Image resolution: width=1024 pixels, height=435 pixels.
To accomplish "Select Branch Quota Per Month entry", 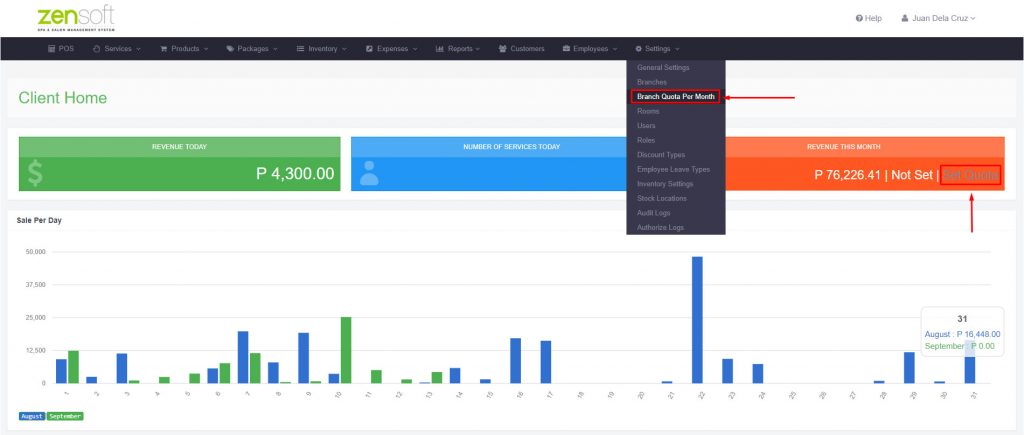I will (x=676, y=97).
